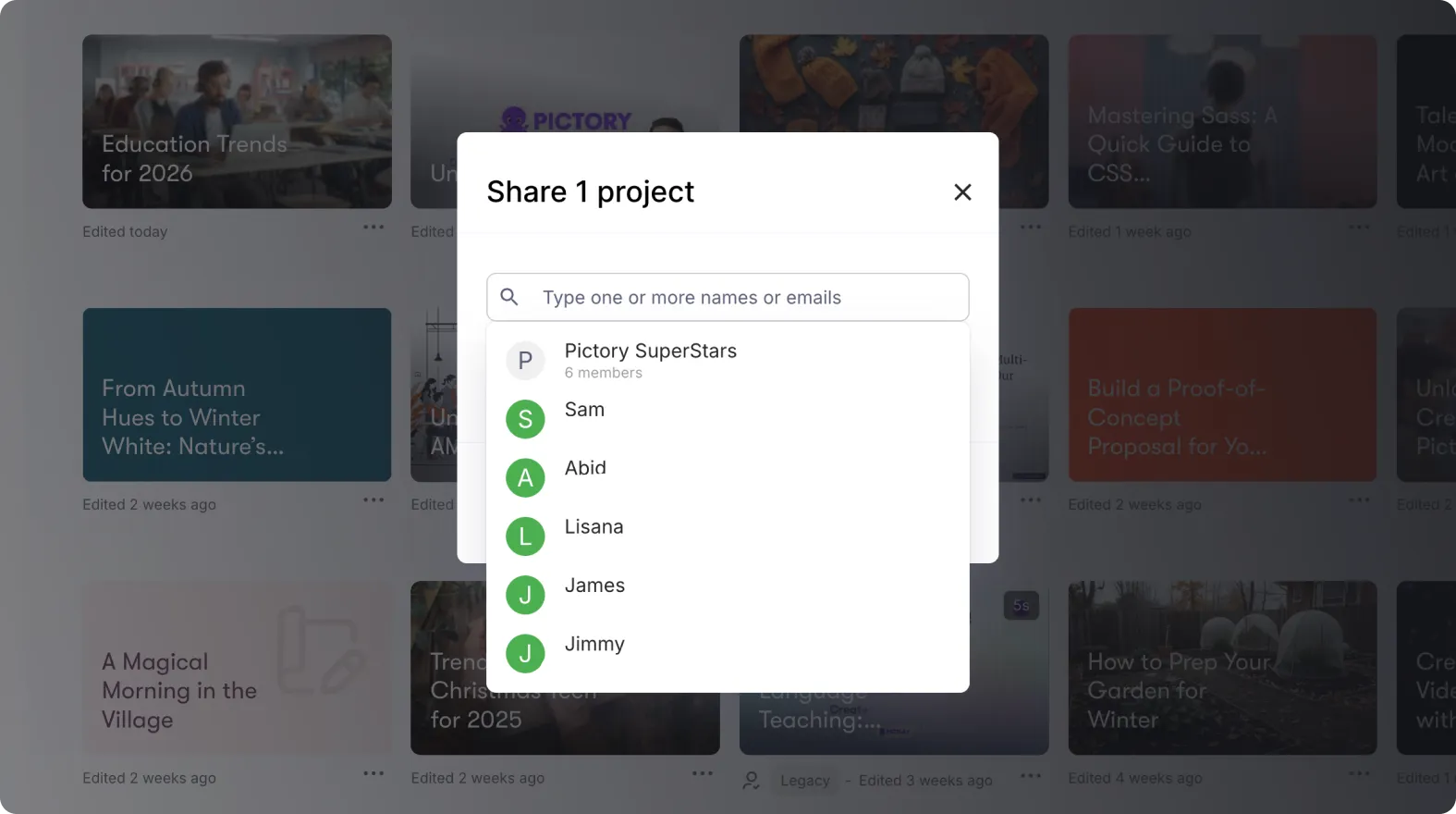Open From Autumn Hues to Winter White project

(237, 395)
